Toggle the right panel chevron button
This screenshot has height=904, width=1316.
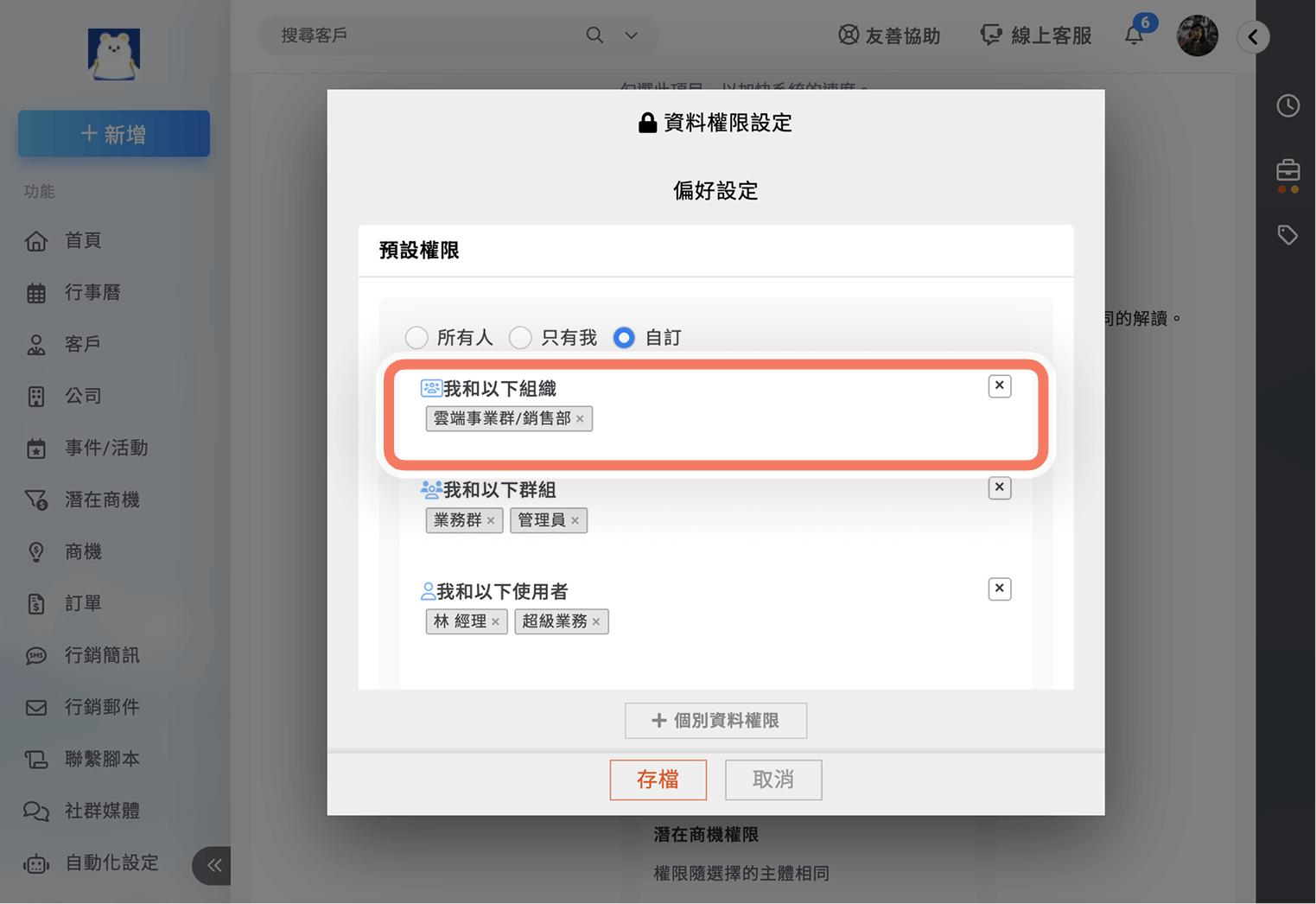(1253, 36)
